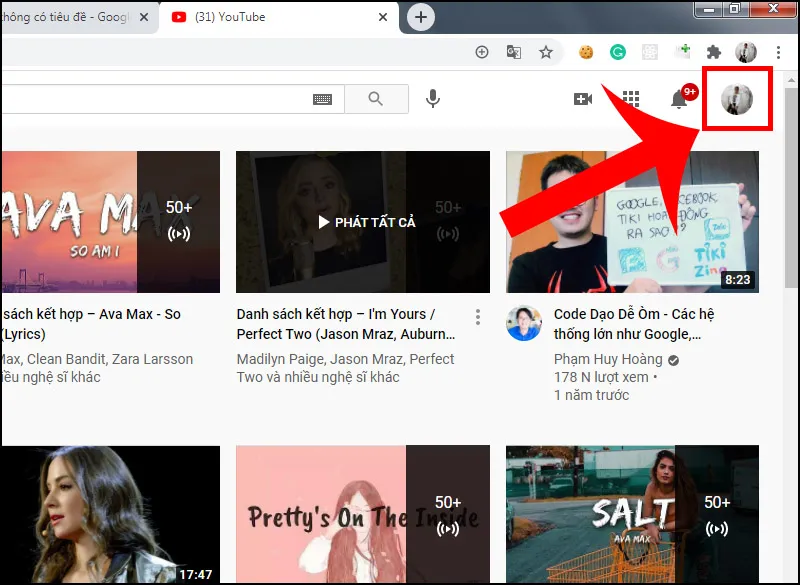Switch to the YouTube tab

point(250,17)
